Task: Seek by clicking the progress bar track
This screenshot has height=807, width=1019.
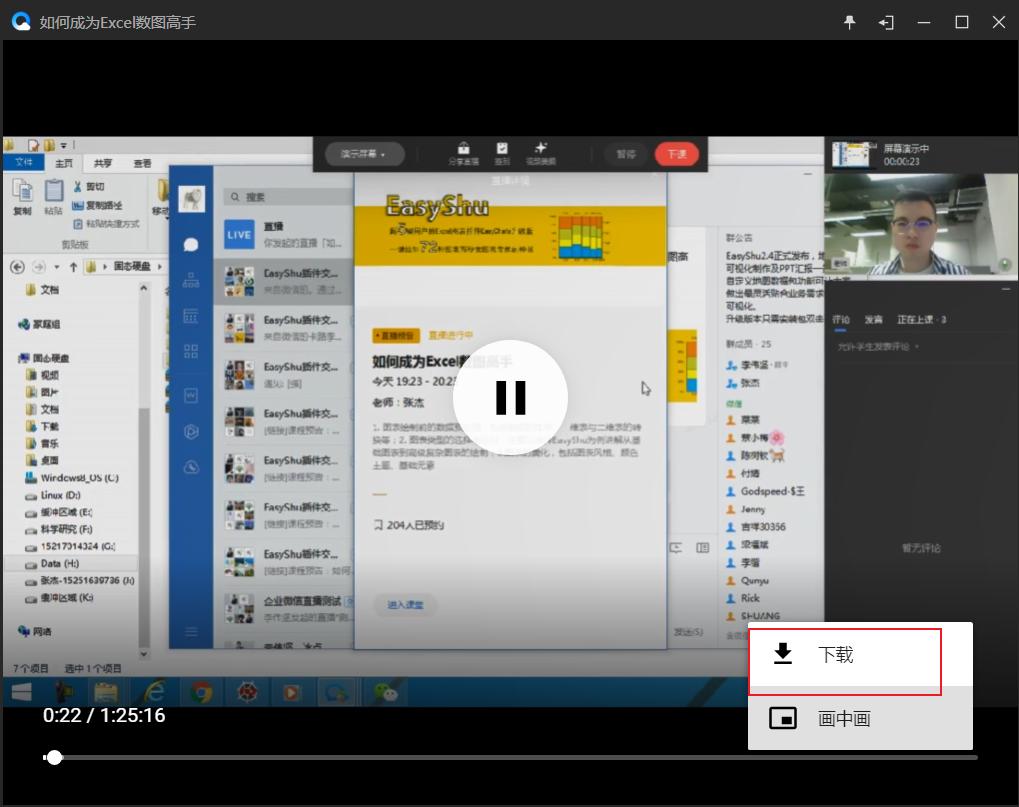Action: [510, 757]
